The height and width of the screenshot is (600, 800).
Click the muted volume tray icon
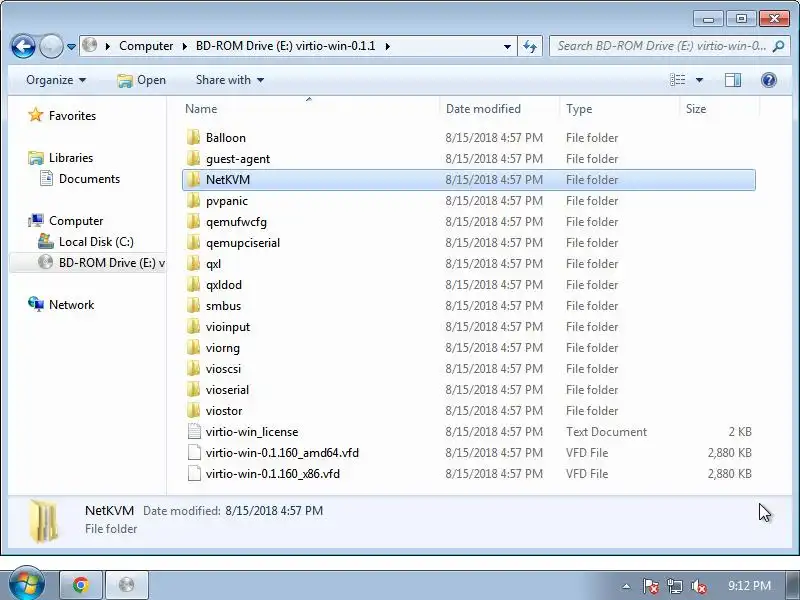[x=698, y=586]
